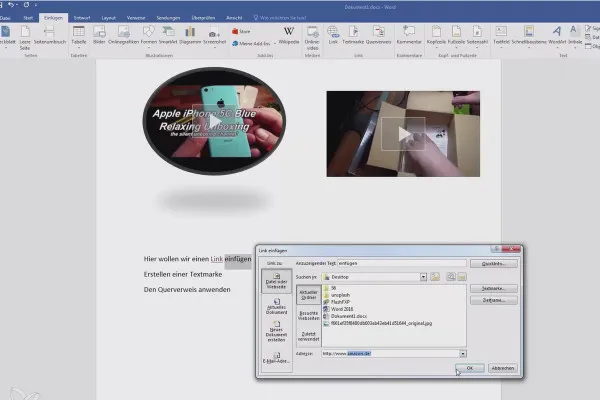Switch to the Verweise ribbon tab
Image resolution: width=600 pixels, height=400 pixels.
136,18
